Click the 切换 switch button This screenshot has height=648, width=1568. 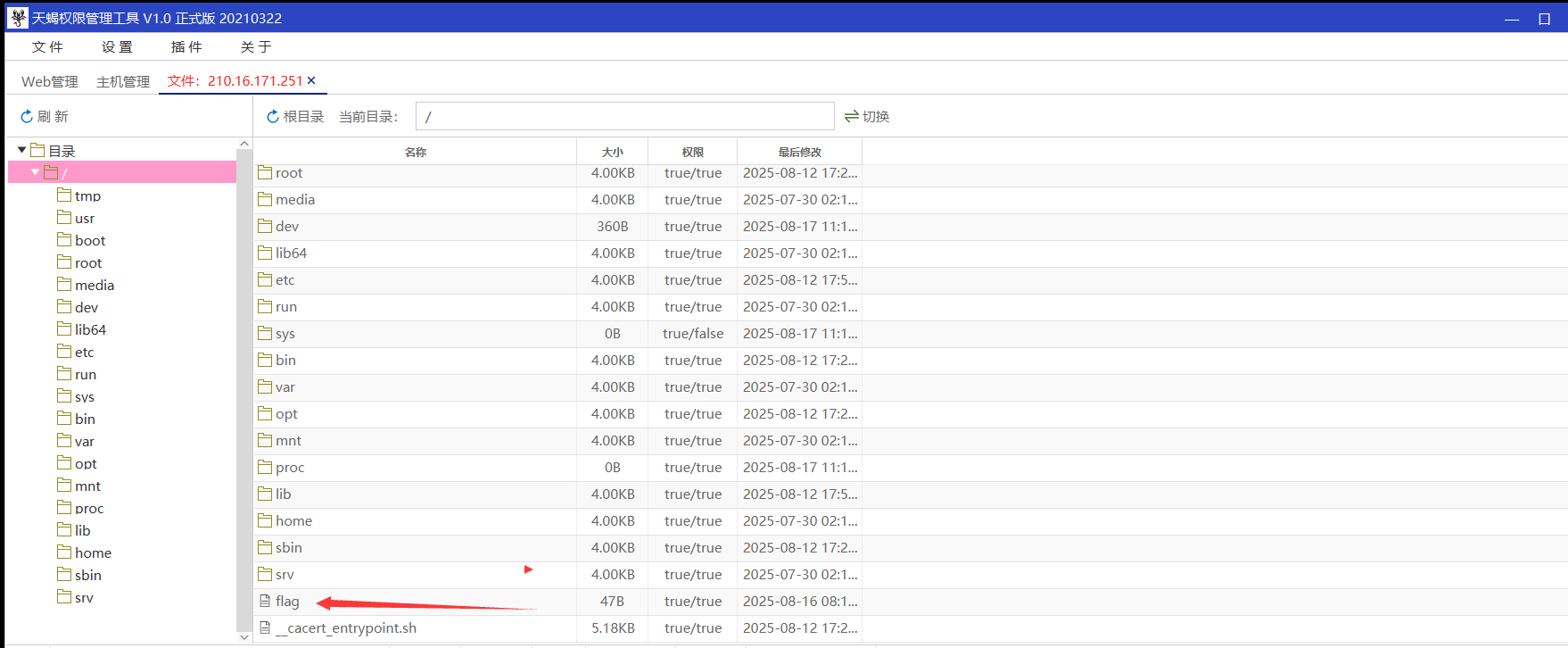tap(867, 116)
